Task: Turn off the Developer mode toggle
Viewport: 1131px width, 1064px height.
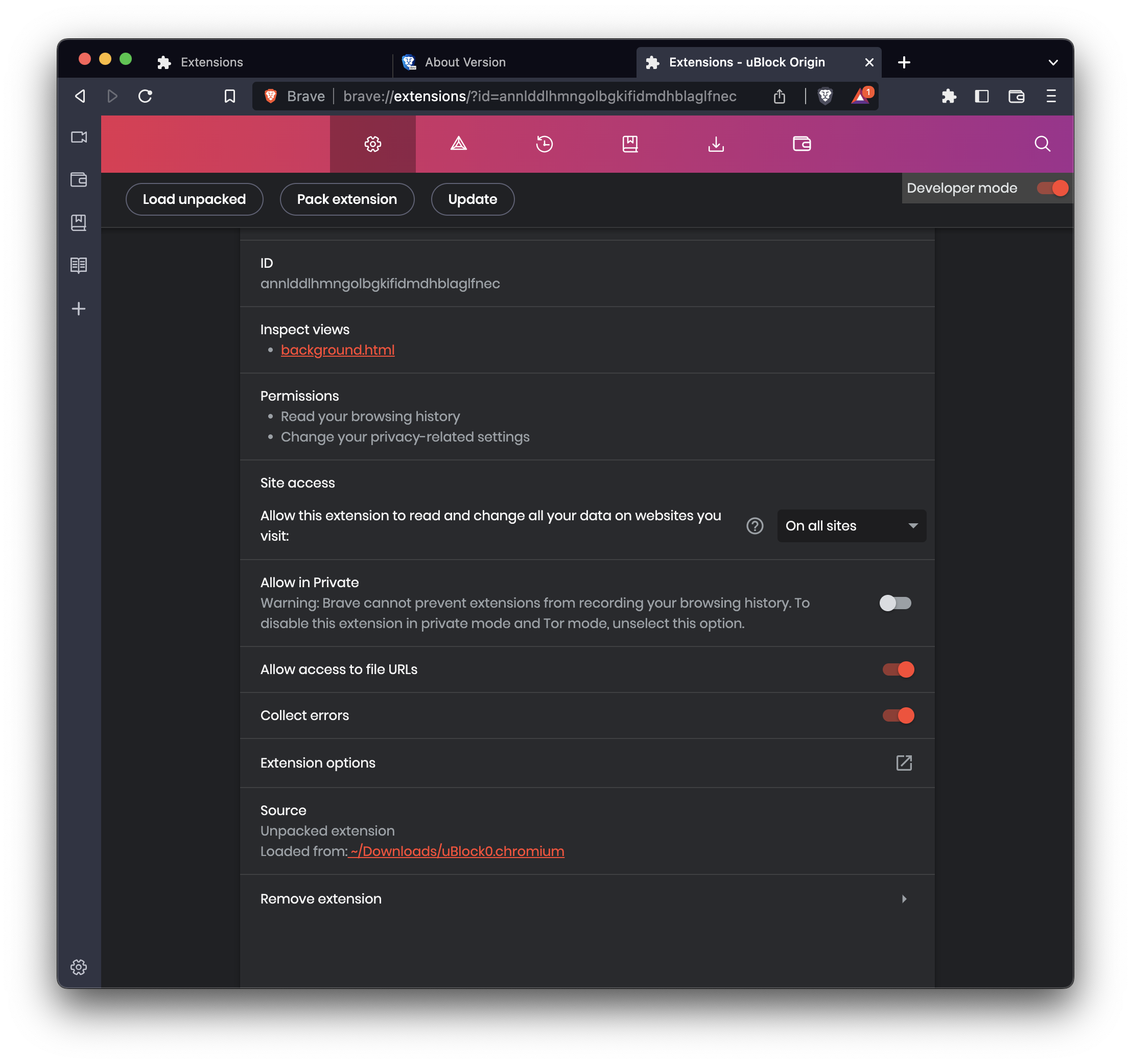Action: click(1052, 189)
